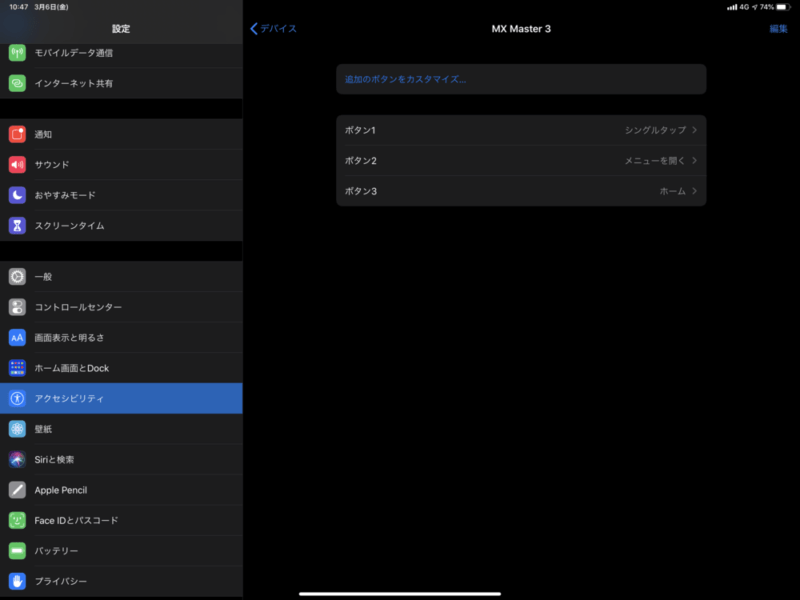The image size is (800, 600).
Task: Open 壁紙 settings
Action: (121, 429)
